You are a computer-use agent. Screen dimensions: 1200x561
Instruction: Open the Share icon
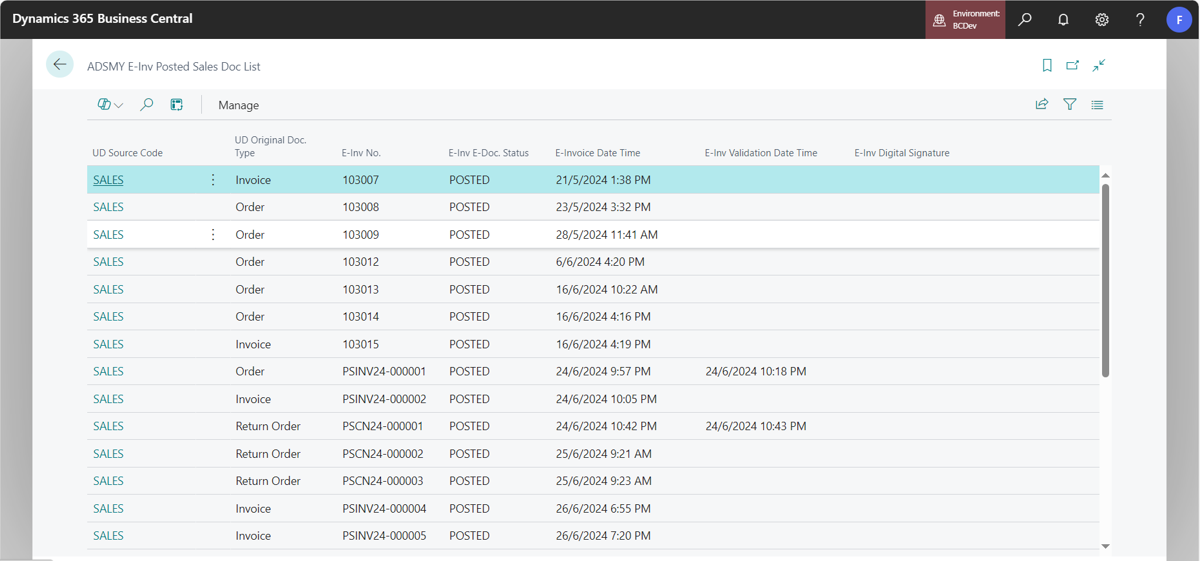(x=1042, y=104)
